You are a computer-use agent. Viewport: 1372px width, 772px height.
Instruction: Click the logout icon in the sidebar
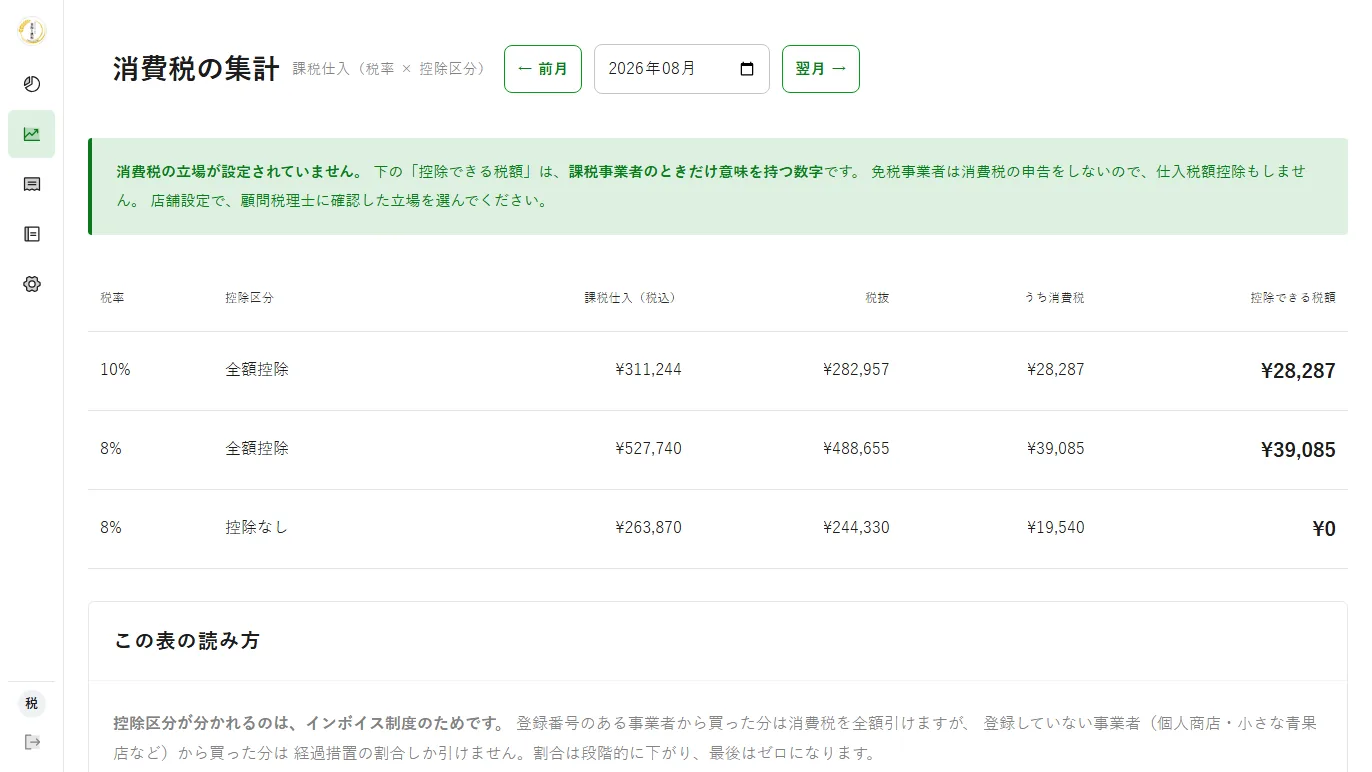32,742
